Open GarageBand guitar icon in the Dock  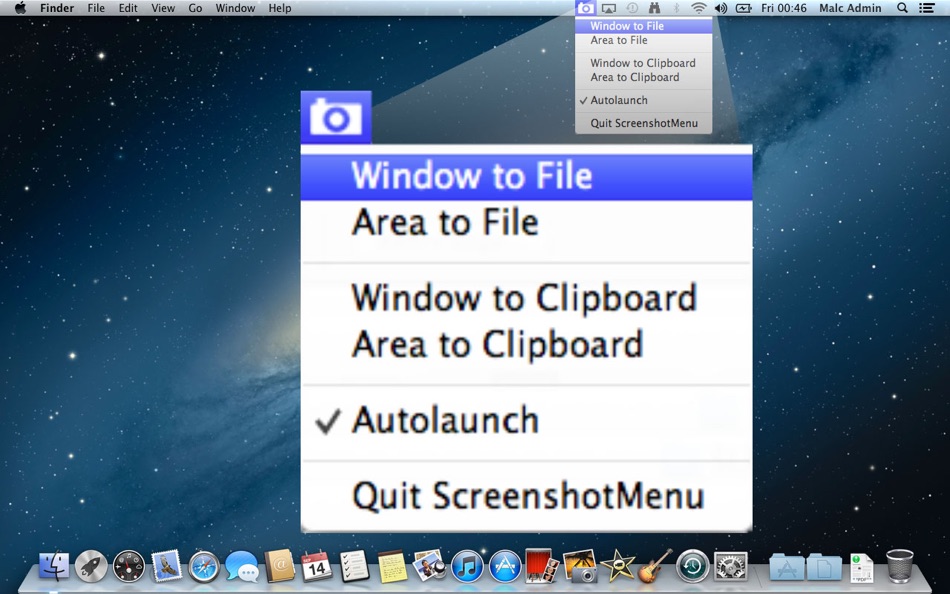coord(655,566)
